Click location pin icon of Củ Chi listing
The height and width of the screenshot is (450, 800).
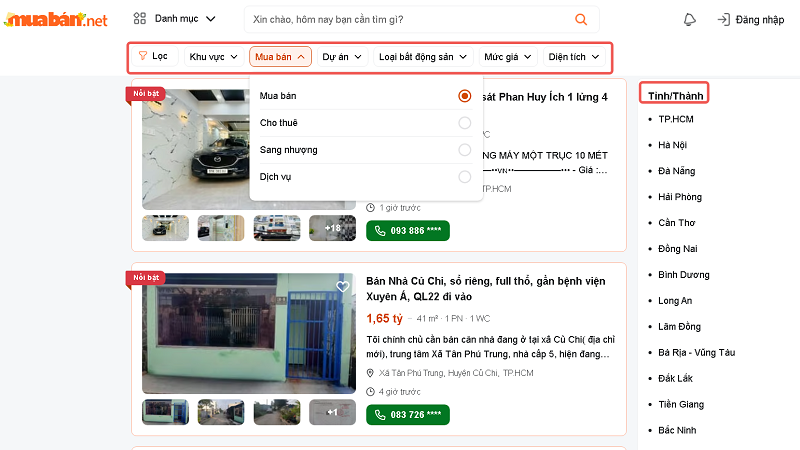pyautogui.click(x=370, y=373)
